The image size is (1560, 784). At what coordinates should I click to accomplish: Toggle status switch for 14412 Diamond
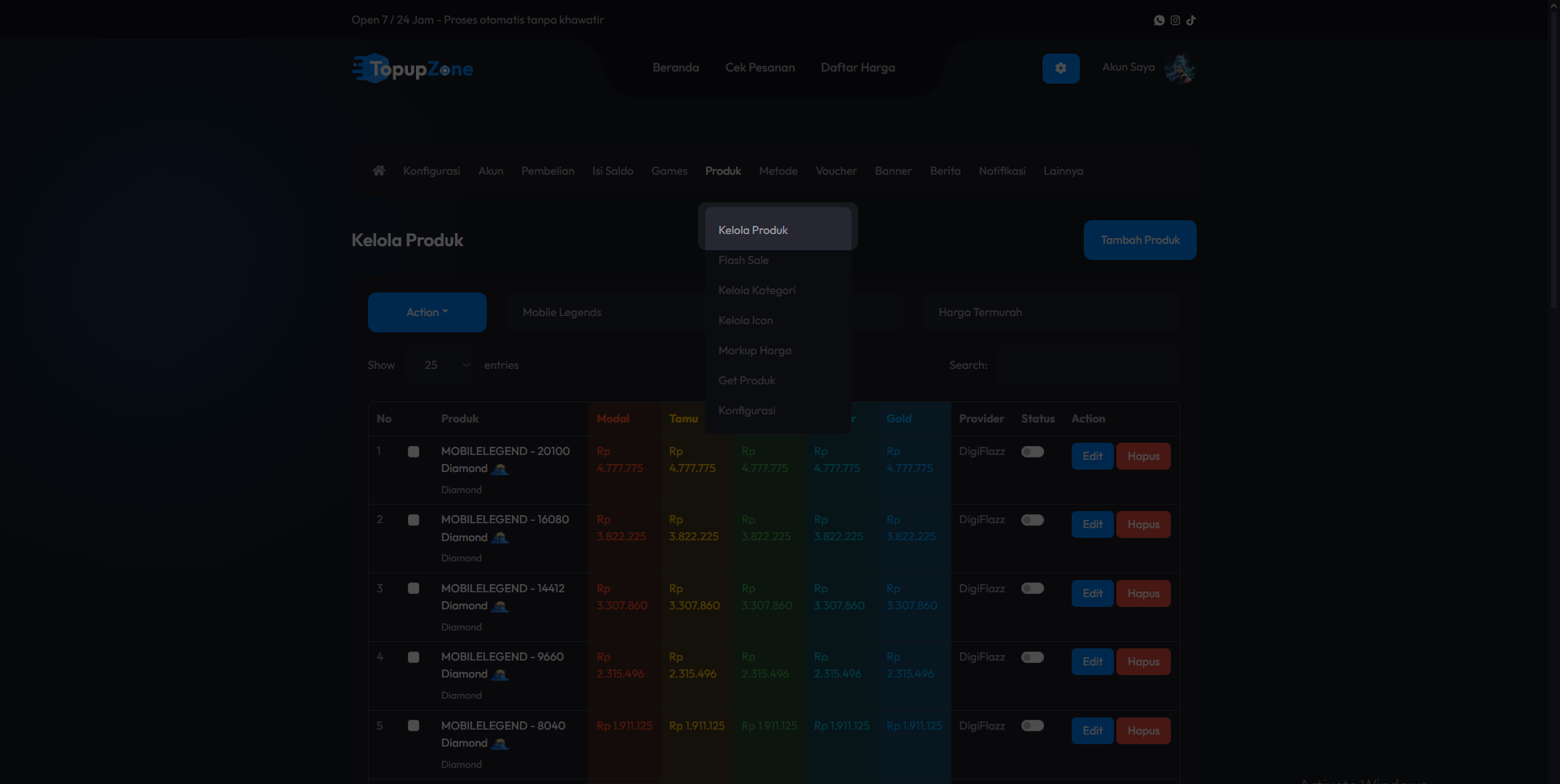click(x=1033, y=588)
